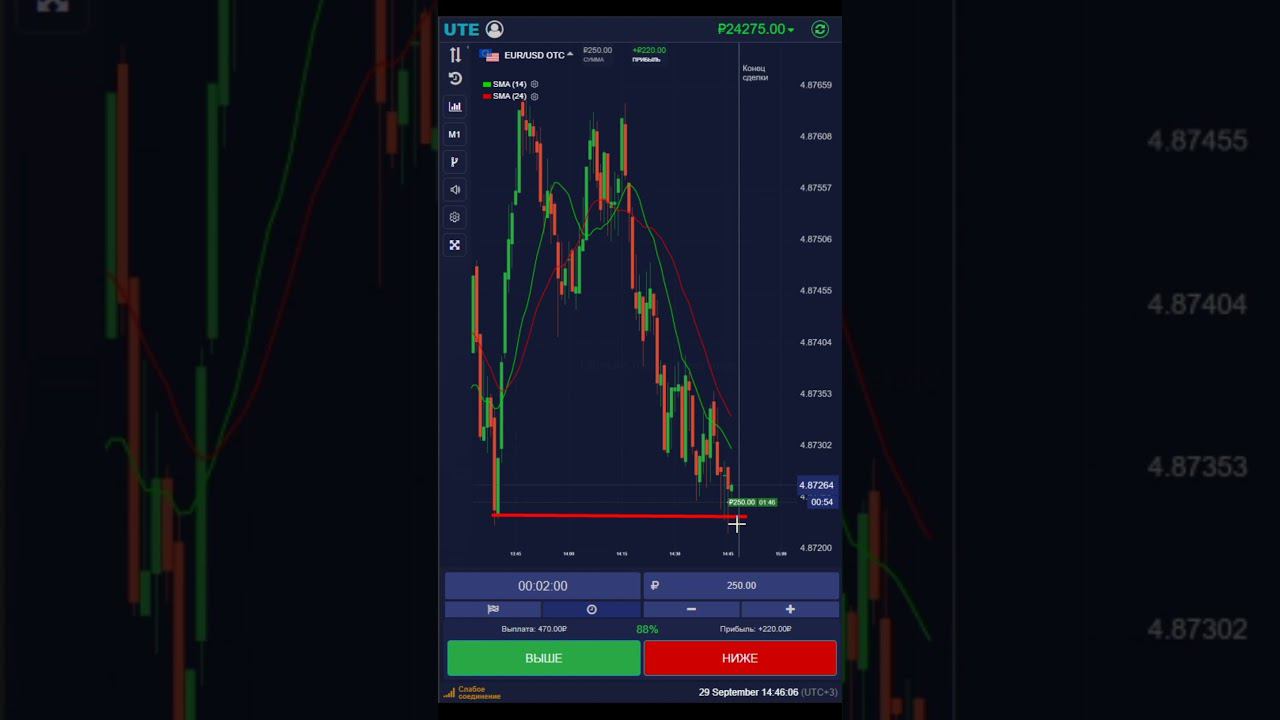Image resolution: width=1280 pixels, height=720 pixels.
Task: Enter fullscreen with expand arrows icon
Action: pos(455,245)
